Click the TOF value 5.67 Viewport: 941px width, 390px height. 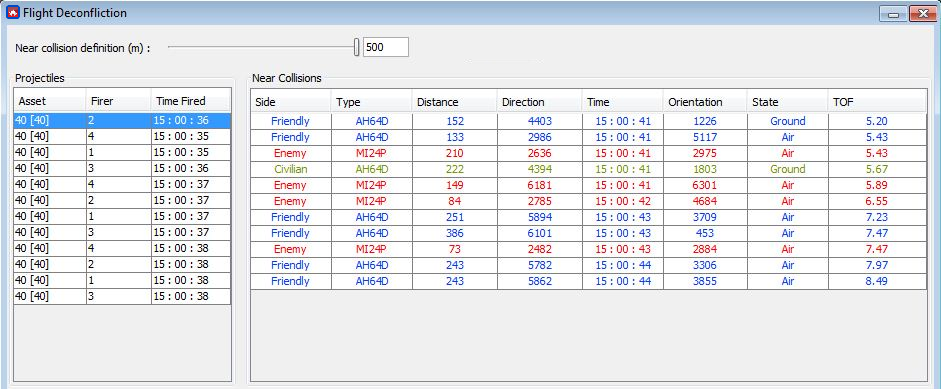[877, 169]
